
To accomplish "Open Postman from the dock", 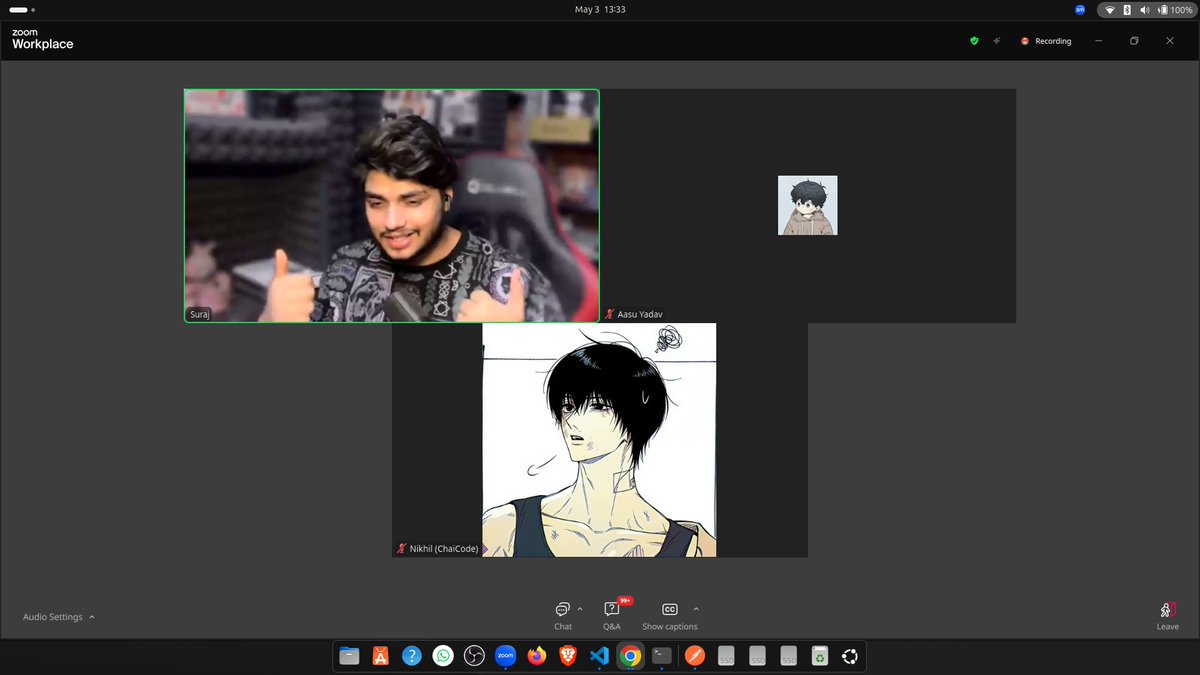I will [x=695, y=656].
